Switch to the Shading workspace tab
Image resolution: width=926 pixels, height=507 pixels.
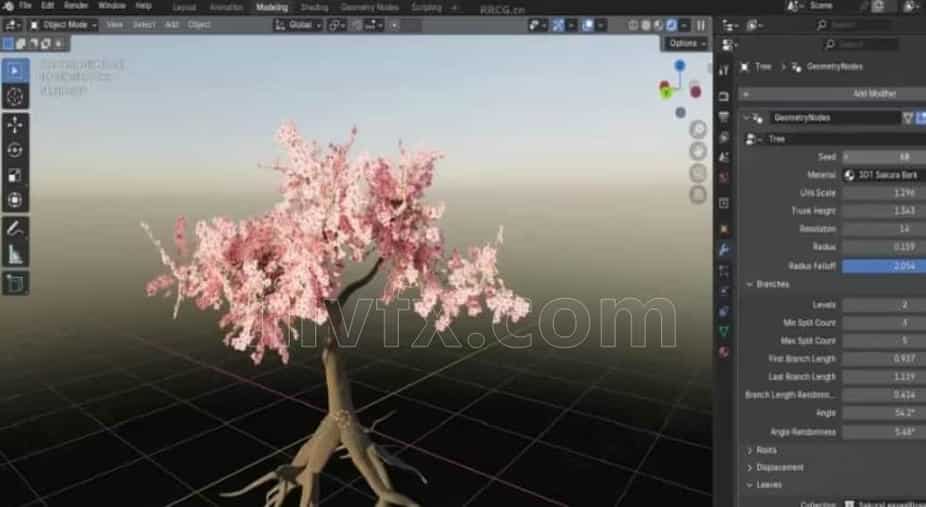(x=314, y=8)
